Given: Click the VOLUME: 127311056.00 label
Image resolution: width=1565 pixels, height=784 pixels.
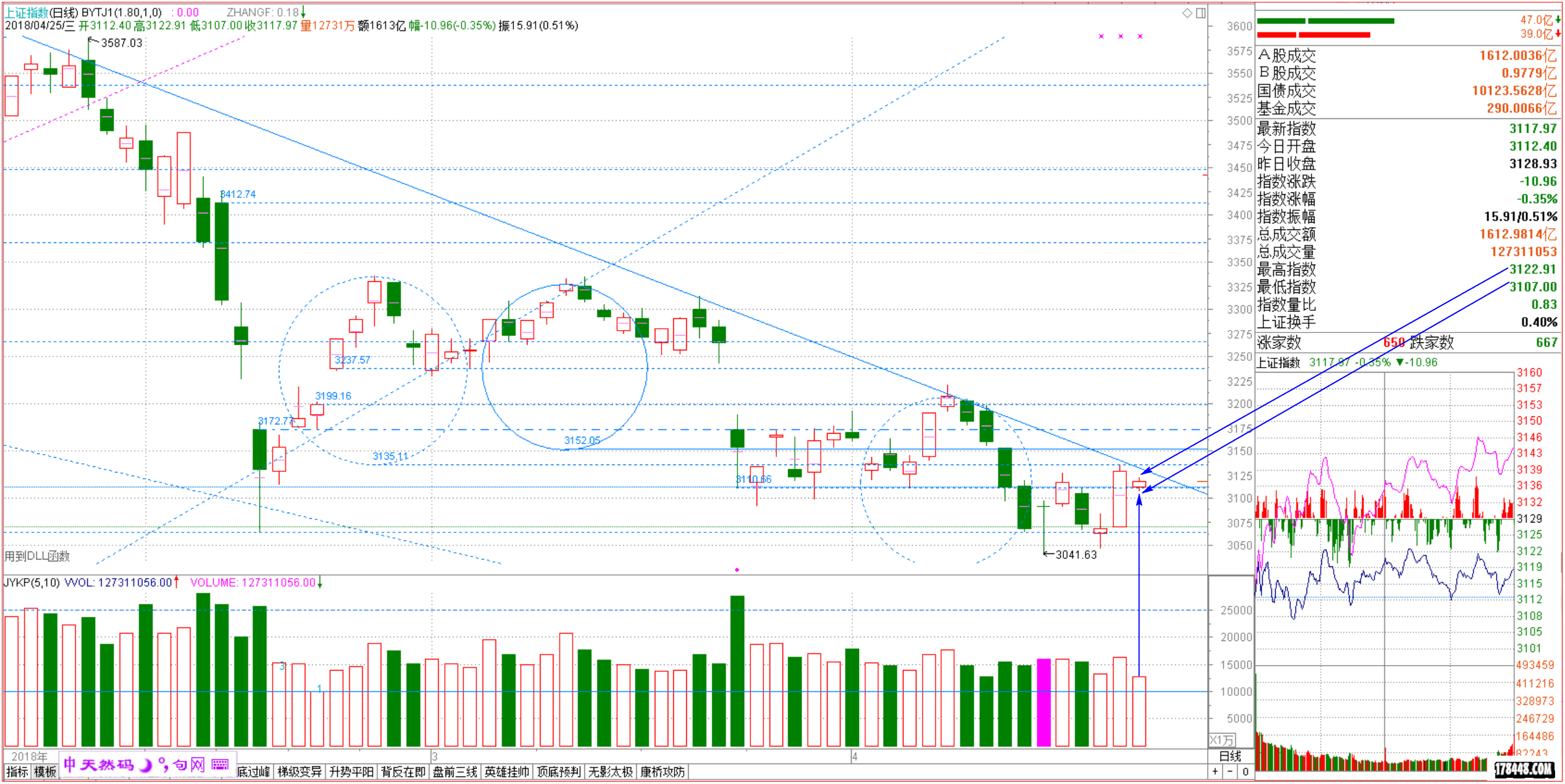Looking at the screenshot, I should (253, 582).
